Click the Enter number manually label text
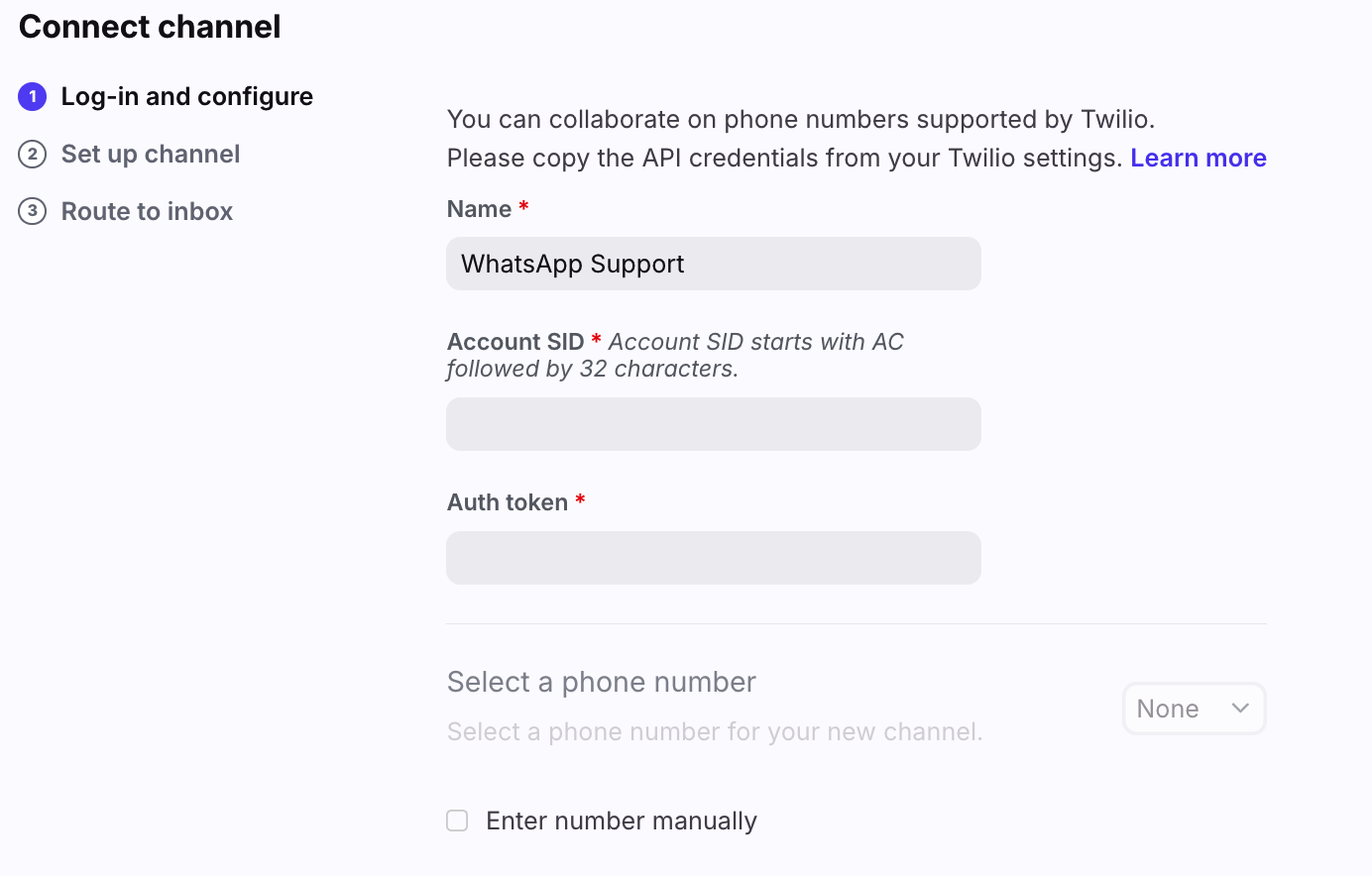This screenshot has width=1372, height=876. tap(622, 821)
